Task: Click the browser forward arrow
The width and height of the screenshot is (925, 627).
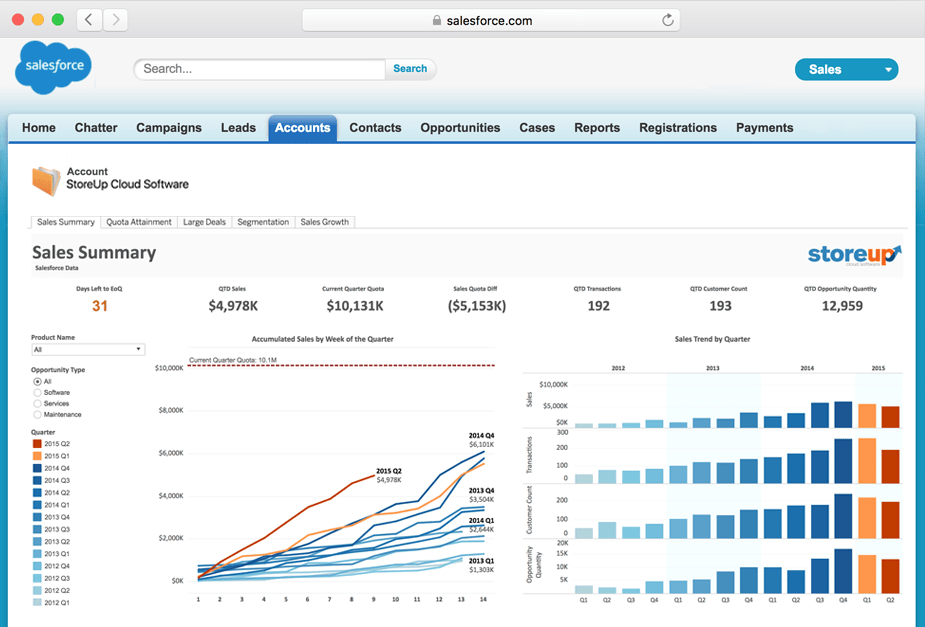Action: [x=113, y=19]
